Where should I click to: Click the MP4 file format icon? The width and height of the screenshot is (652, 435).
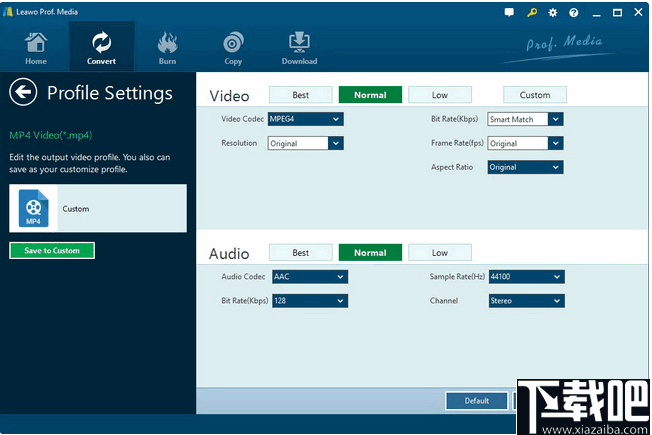point(34,208)
